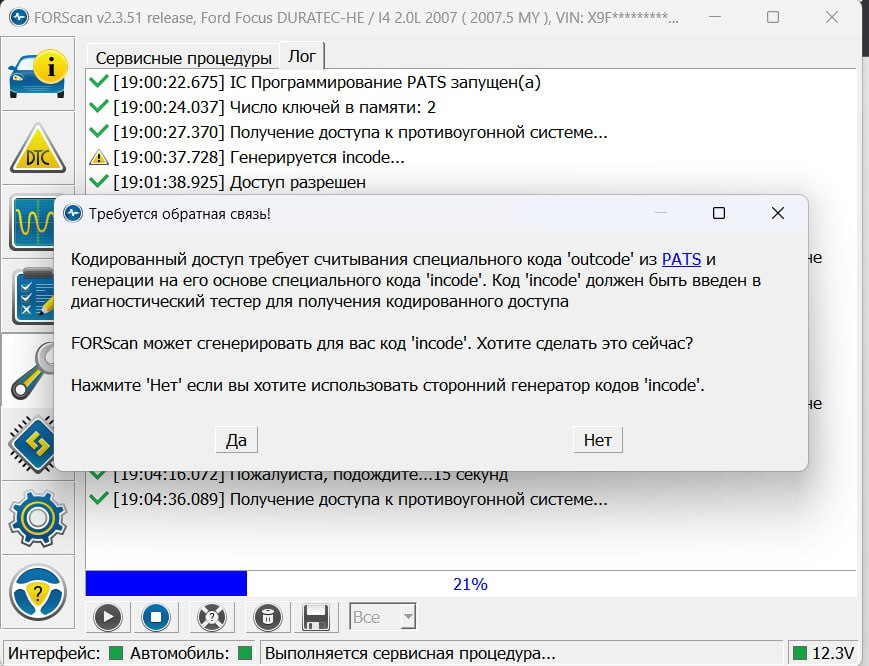Image resolution: width=869 pixels, height=666 pixels.
Task: Open the oscilloscope live data section
Action: click(x=32, y=222)
